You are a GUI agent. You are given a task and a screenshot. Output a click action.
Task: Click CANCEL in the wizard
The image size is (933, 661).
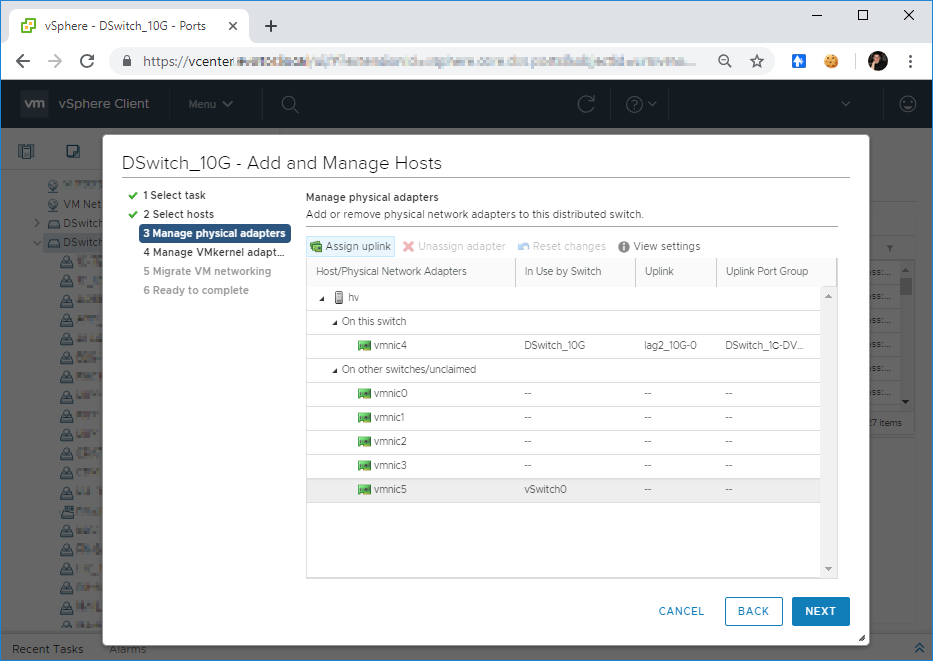click(x=681, y=611)
